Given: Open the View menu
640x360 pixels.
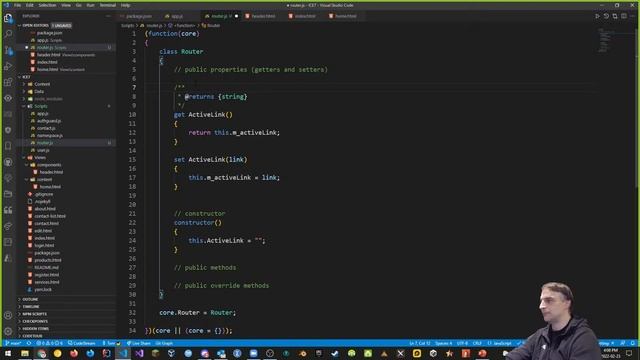Looking at the screenshot, I should click(66, 5).
